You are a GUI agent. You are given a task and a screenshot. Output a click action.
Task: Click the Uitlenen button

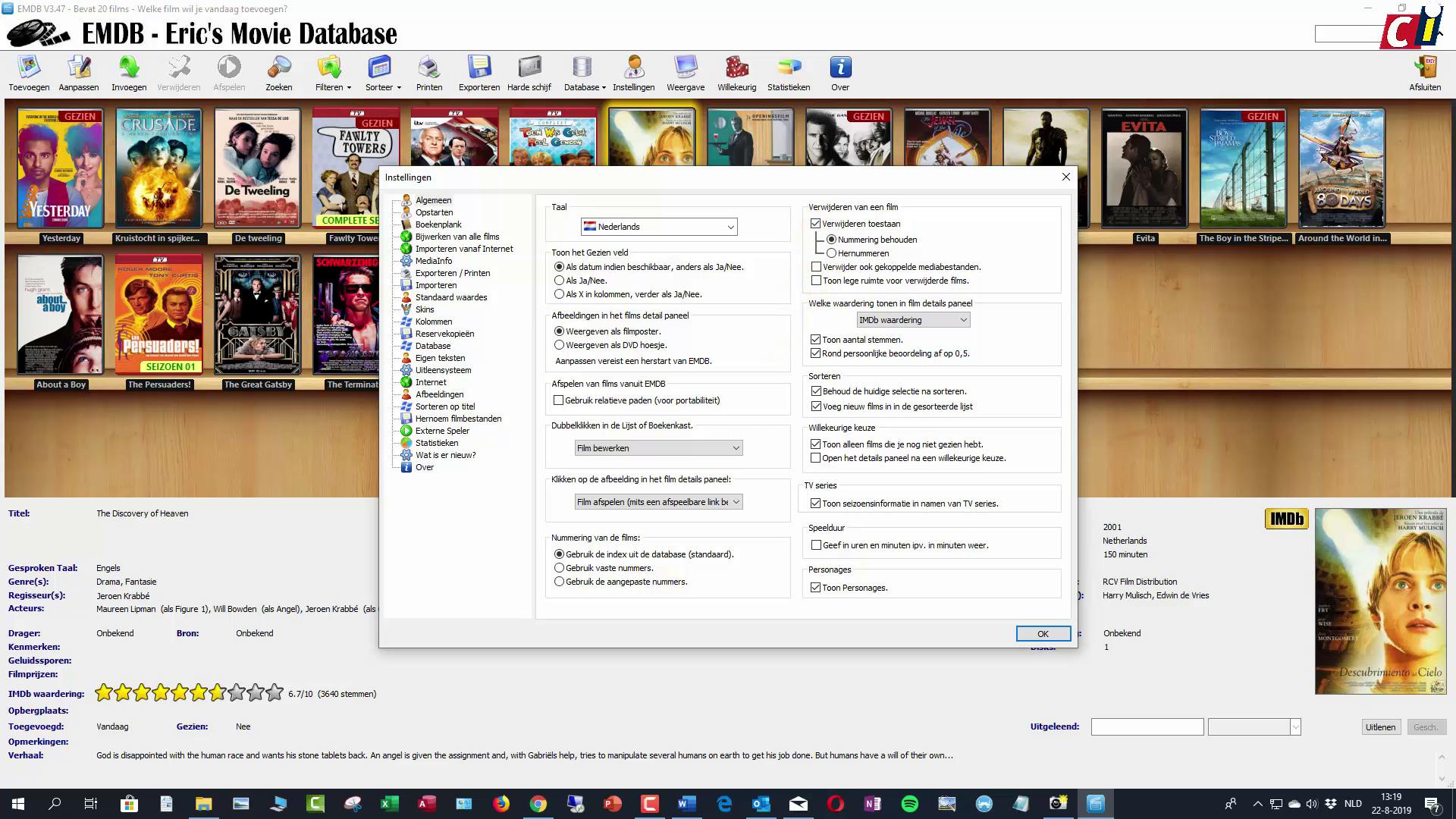1380,727
